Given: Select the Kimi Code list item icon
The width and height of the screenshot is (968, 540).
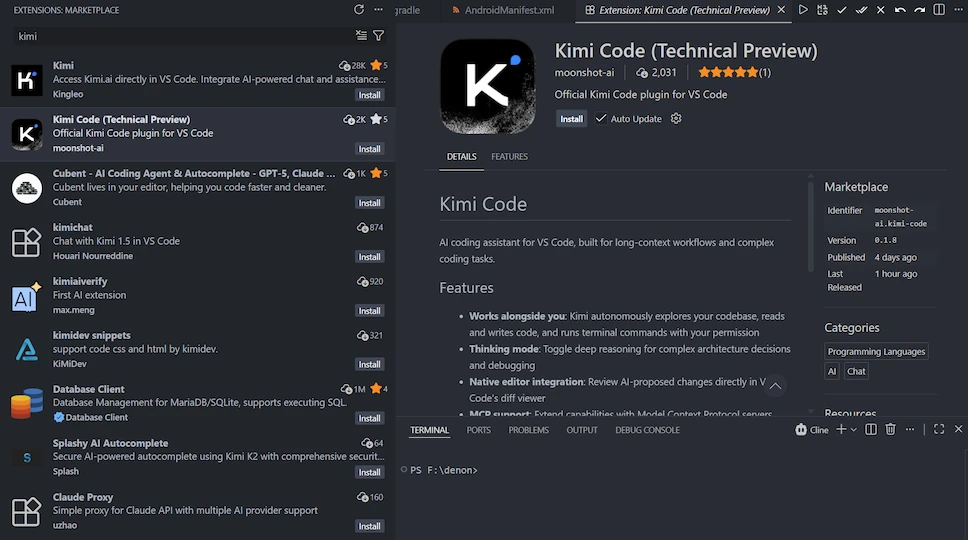Looking at the screenshot, I should tap(27, 134).
